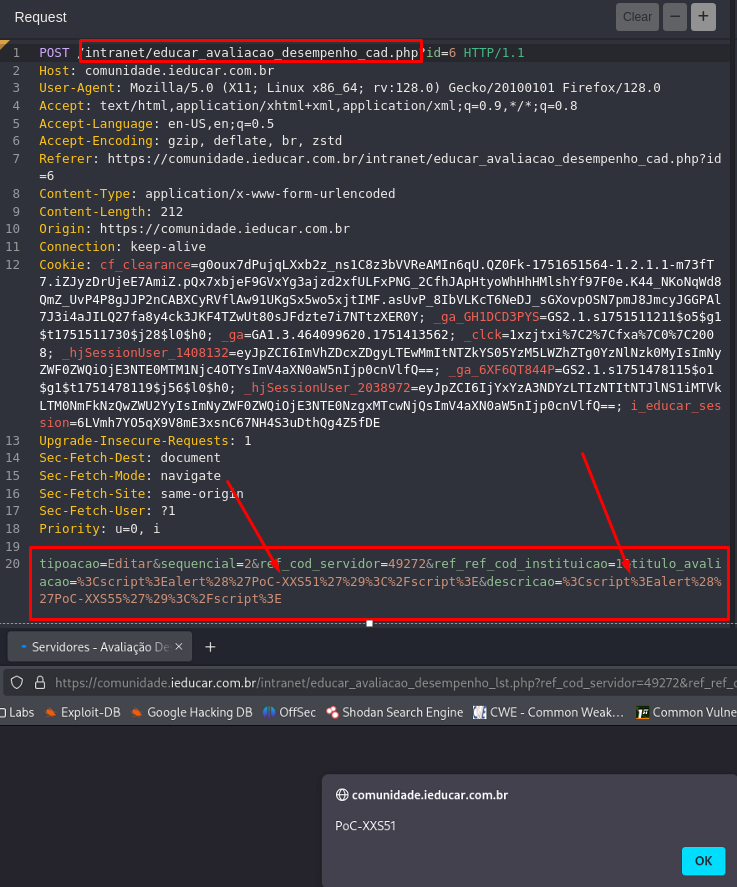Open the Google Hacking DB bookmark
The image size is (737, 887).
[x=191, y=712]
